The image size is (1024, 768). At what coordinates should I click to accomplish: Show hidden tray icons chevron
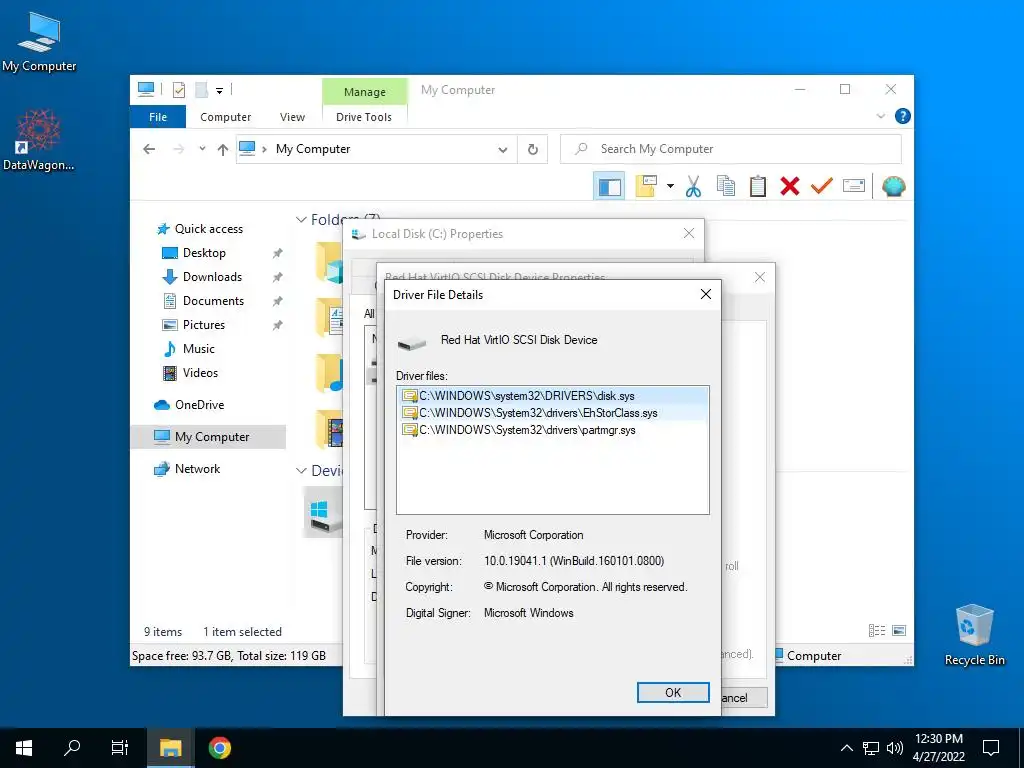point(846,748)
